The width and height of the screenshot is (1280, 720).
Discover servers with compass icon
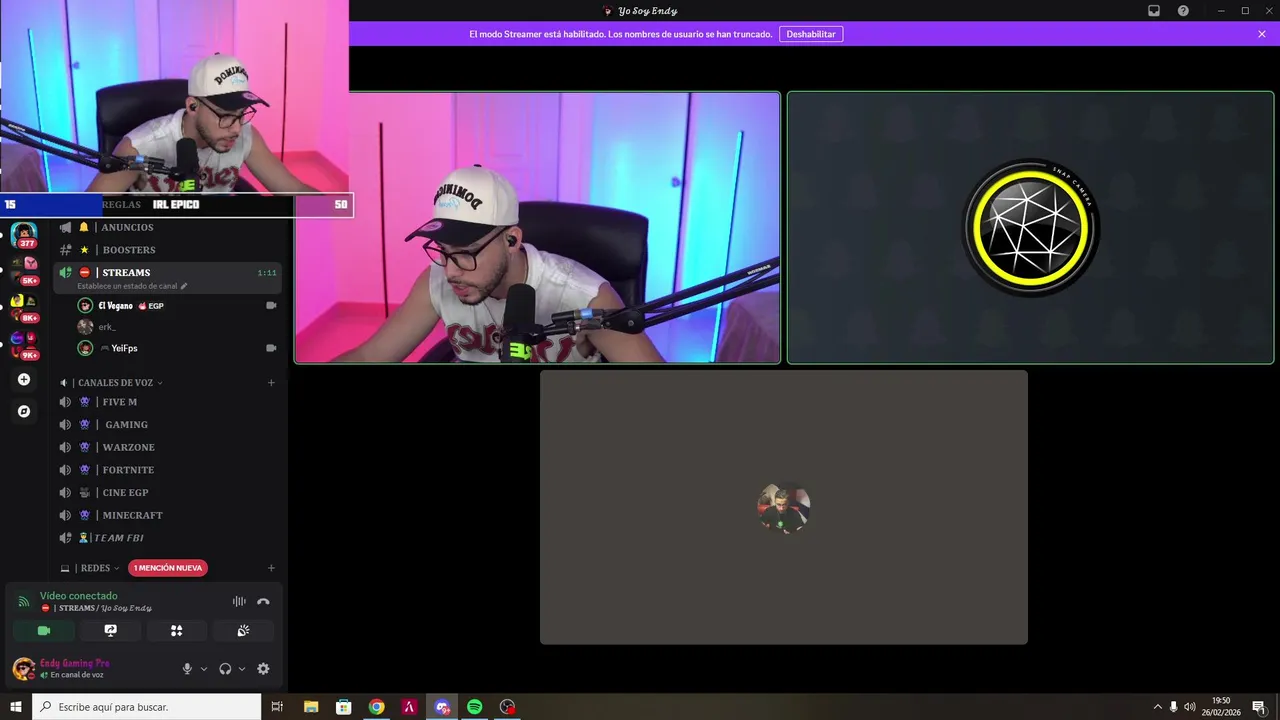click(x=24, y=411)
